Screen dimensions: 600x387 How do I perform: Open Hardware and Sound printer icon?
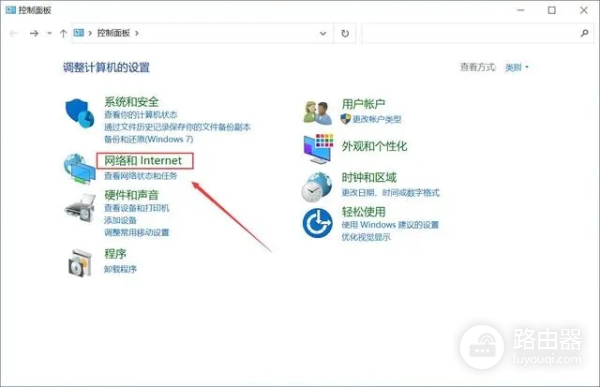pyautogui.click(x=80, y=207)
